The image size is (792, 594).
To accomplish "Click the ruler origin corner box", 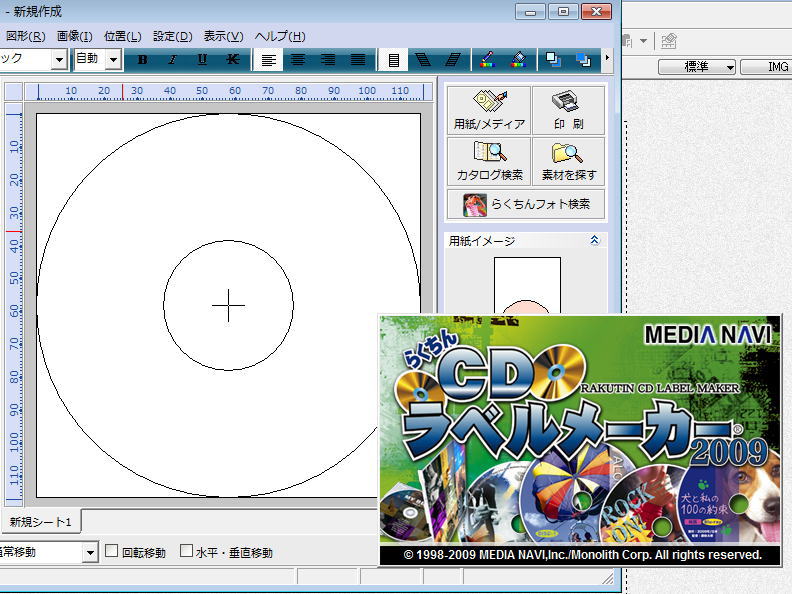I will pos(13,92).
